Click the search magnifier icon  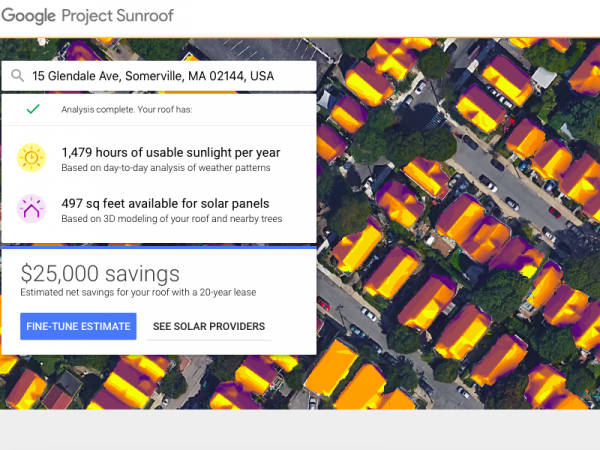(18, 75)
